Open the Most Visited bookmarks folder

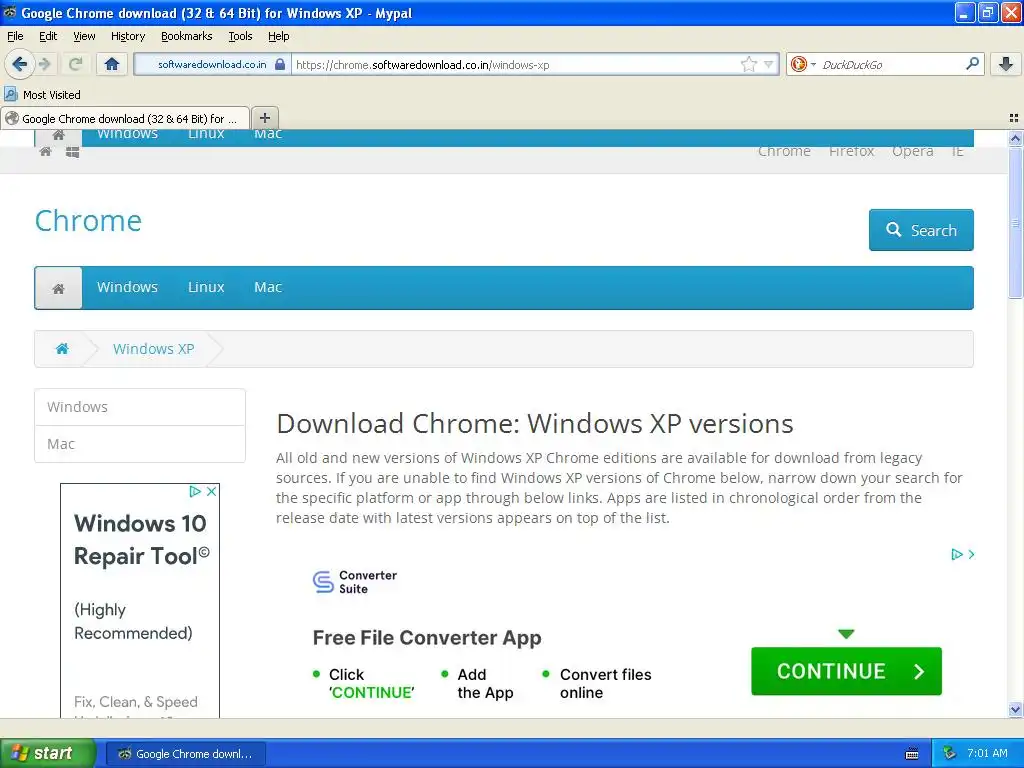pos(43,95)
